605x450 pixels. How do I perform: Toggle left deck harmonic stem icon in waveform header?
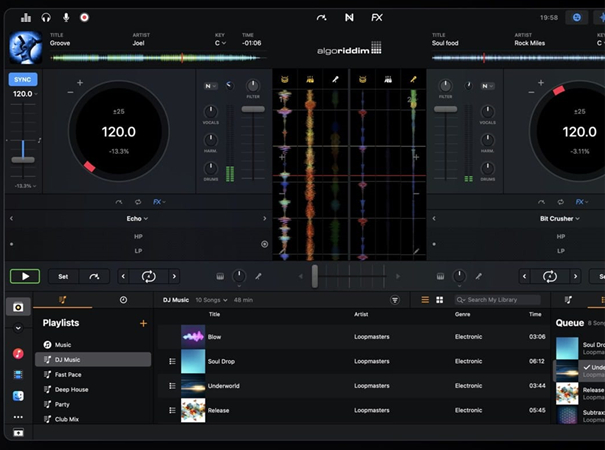click(x=310, y=80)
